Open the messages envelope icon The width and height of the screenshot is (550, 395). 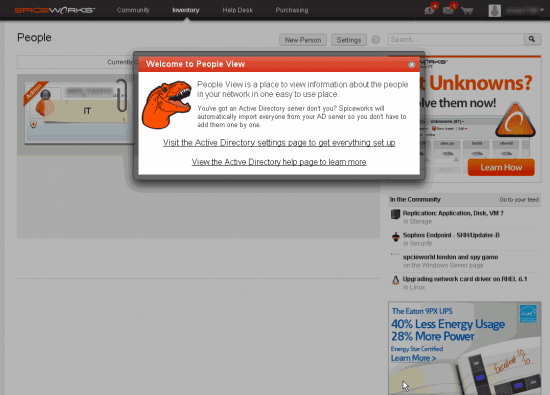(x=449, y=9)
